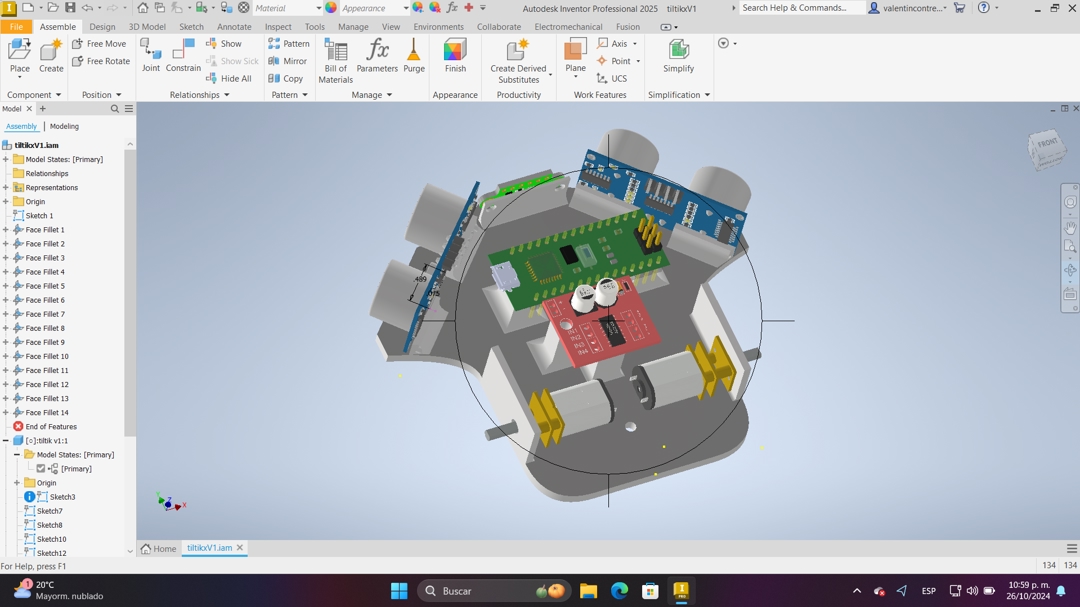Open the Sketch ribbon tab
This screenshot has width=1080, height=607.
pos(190,27)
